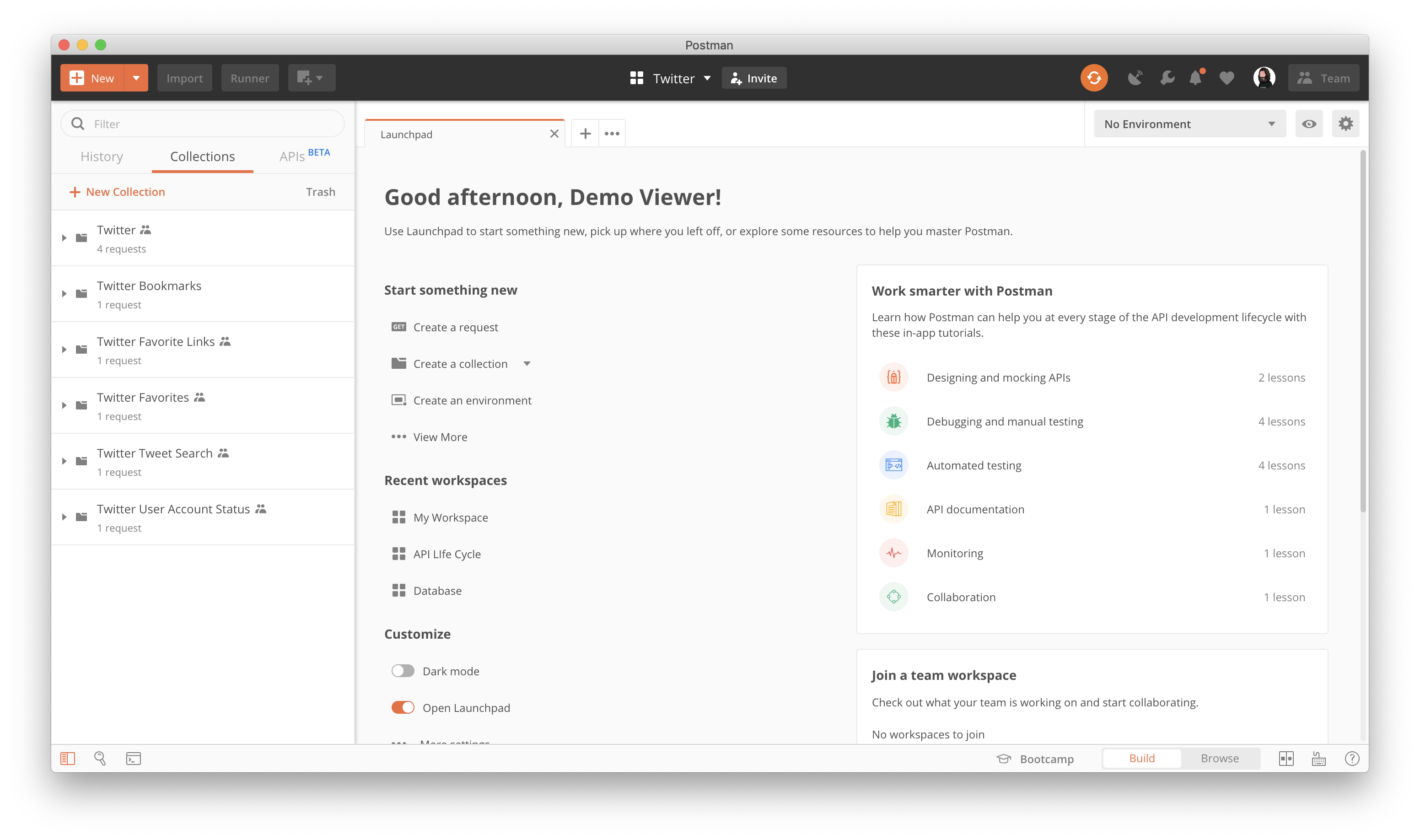Image resolution: width=1420 pixels, height=840 pixels.
Task: Open the Trash link
Action: pos(320,192)
